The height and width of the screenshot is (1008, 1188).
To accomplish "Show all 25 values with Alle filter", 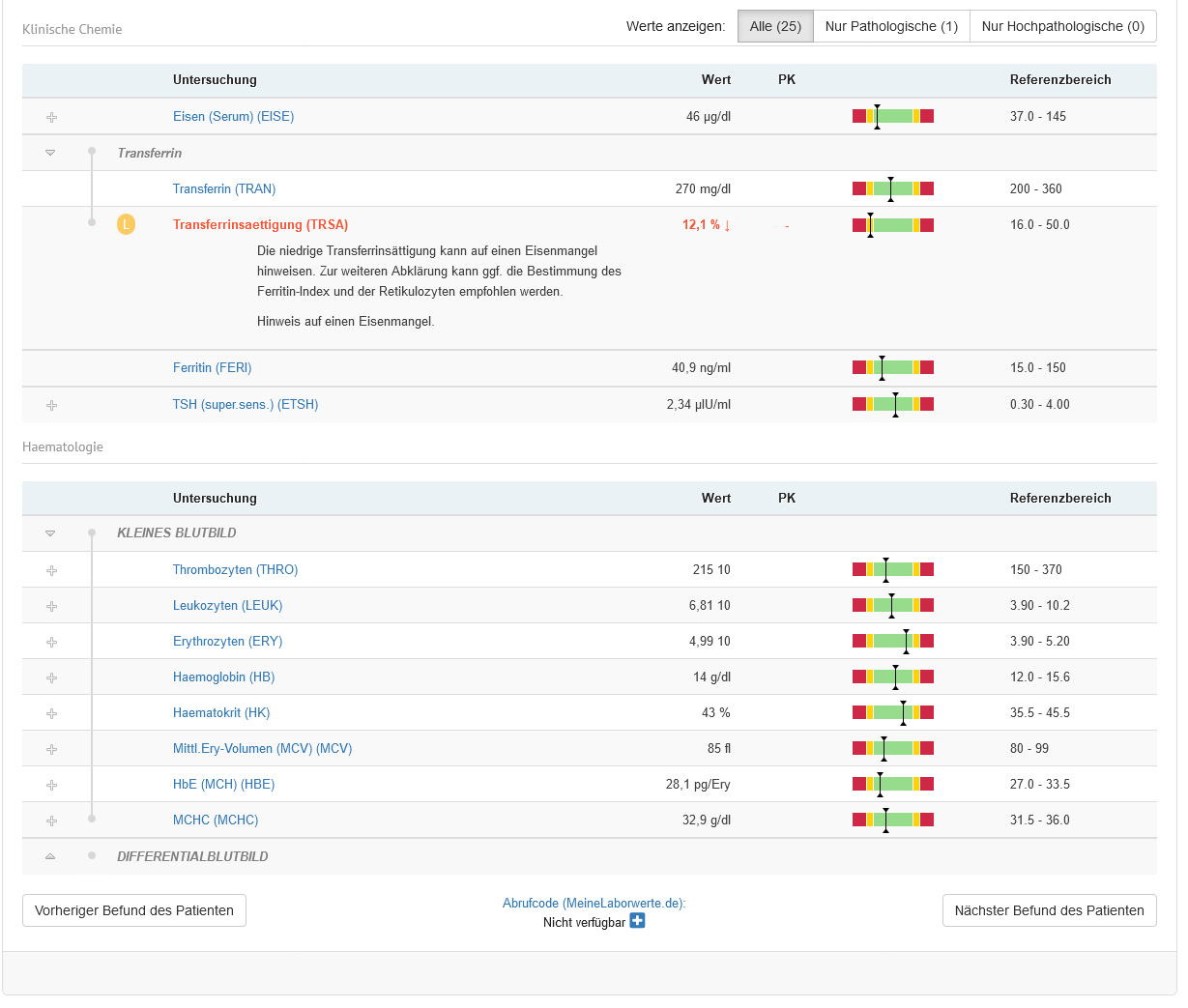I will pos(775,26).
